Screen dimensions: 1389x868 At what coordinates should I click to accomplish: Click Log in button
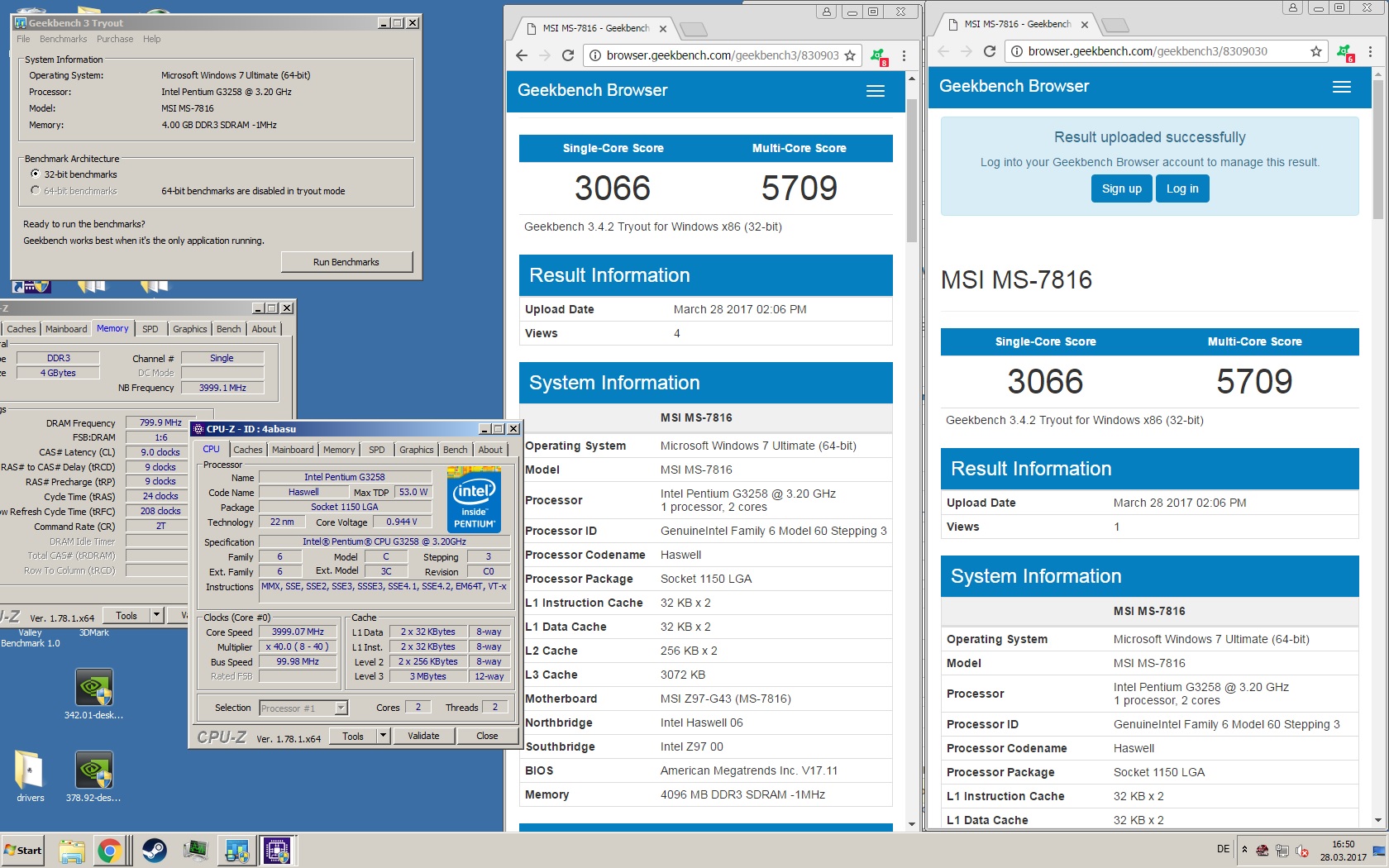tap(1182, 188)
